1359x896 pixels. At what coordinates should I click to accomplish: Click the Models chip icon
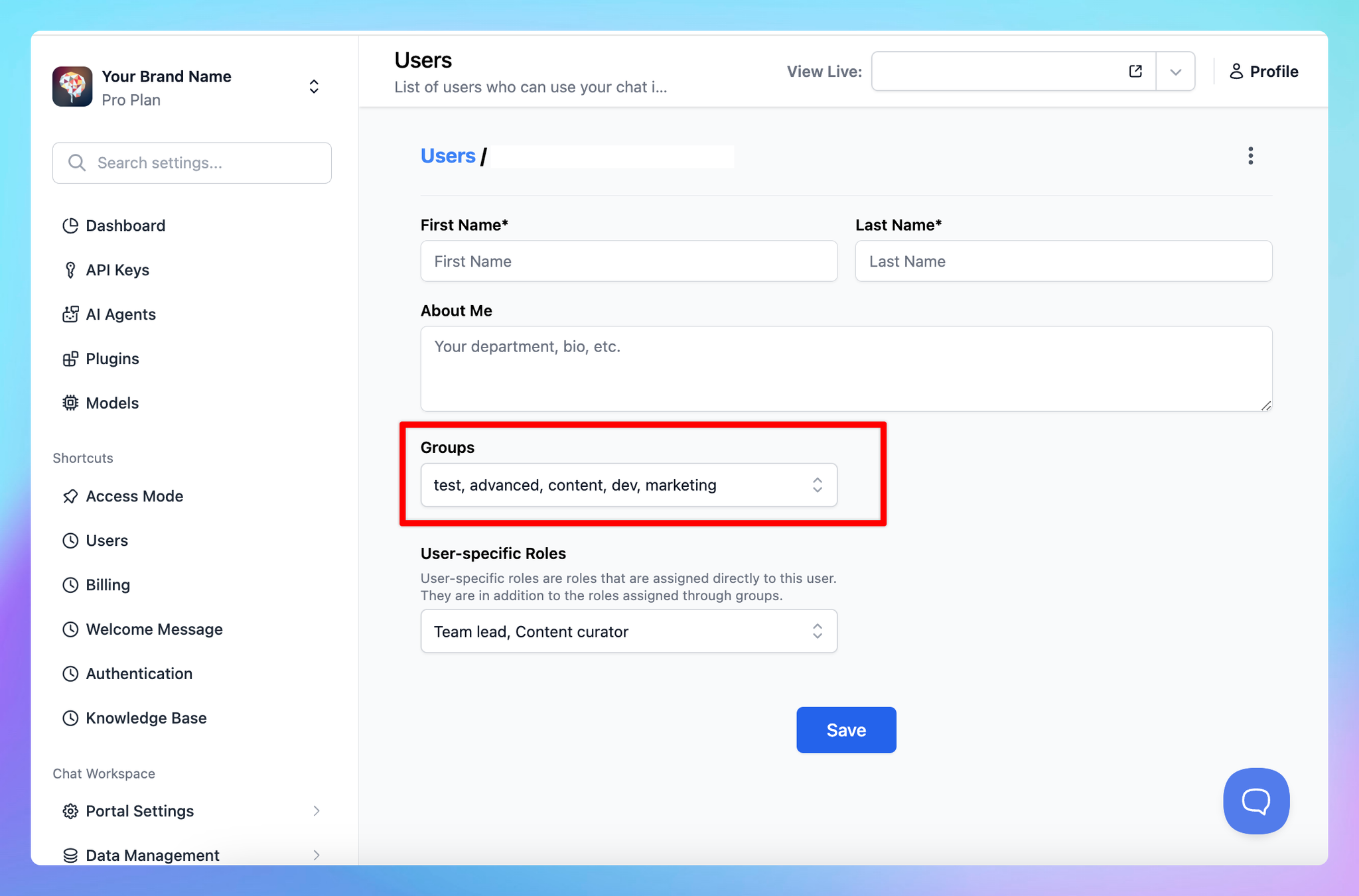point(70,403)
